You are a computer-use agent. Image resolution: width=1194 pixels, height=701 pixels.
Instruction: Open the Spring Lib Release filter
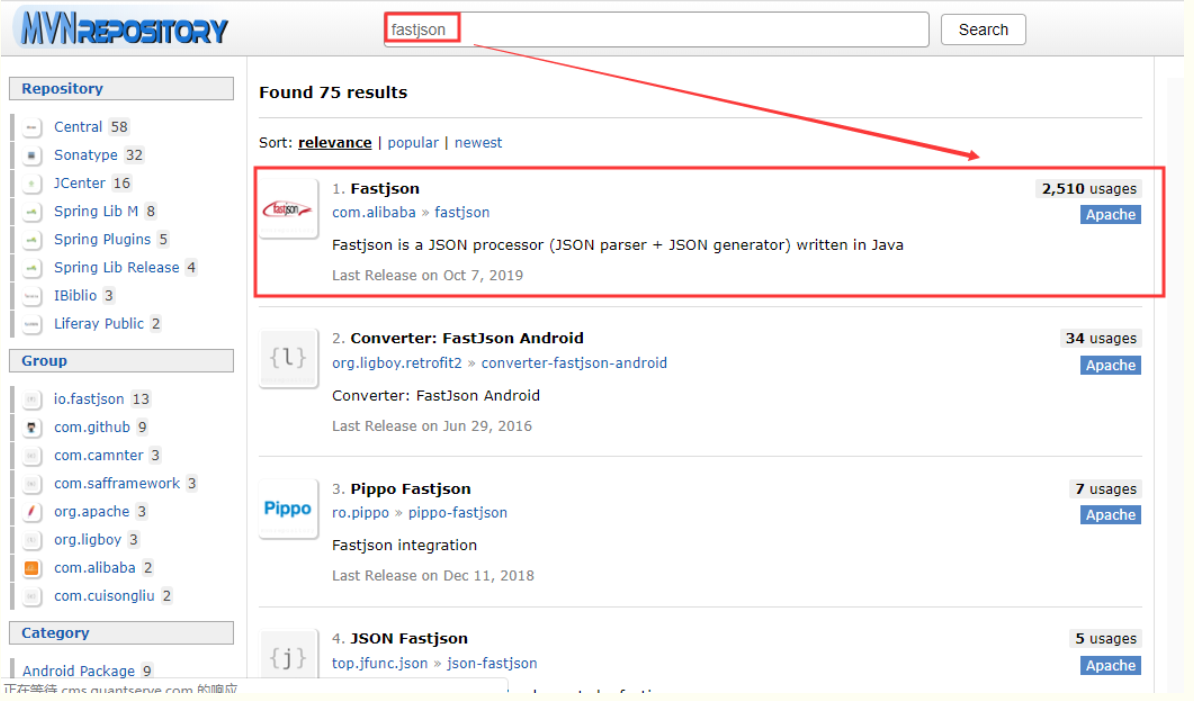pos(117,267)
